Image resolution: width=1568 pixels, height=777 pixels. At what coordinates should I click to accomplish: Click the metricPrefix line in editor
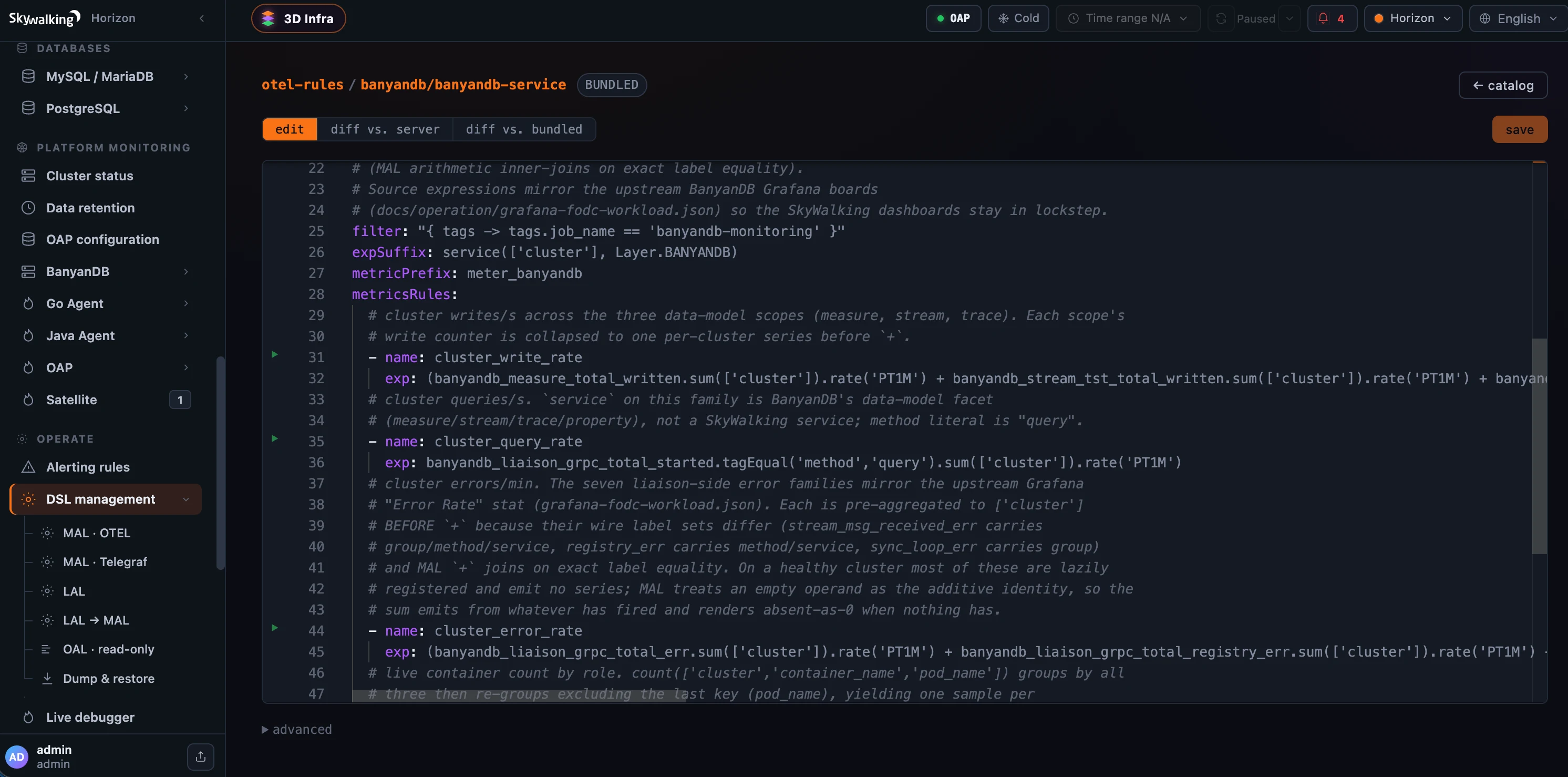(x=467, y=273)
